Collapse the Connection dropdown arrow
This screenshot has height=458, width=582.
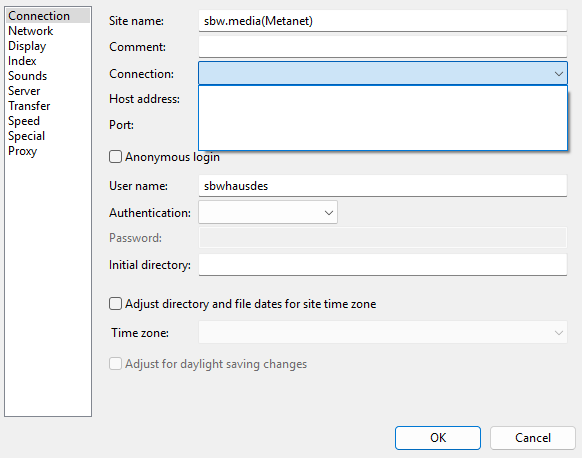(559, 73)
